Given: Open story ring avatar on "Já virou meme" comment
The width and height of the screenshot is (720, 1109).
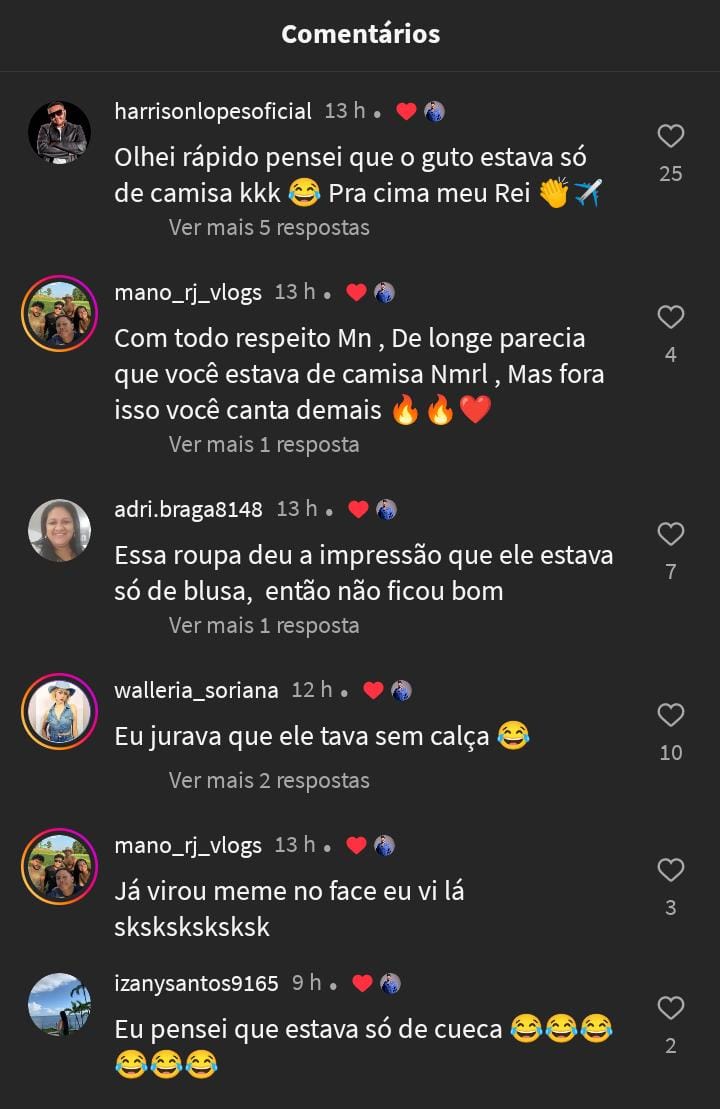Looking at the screenshot, I should tap(59, 866).
